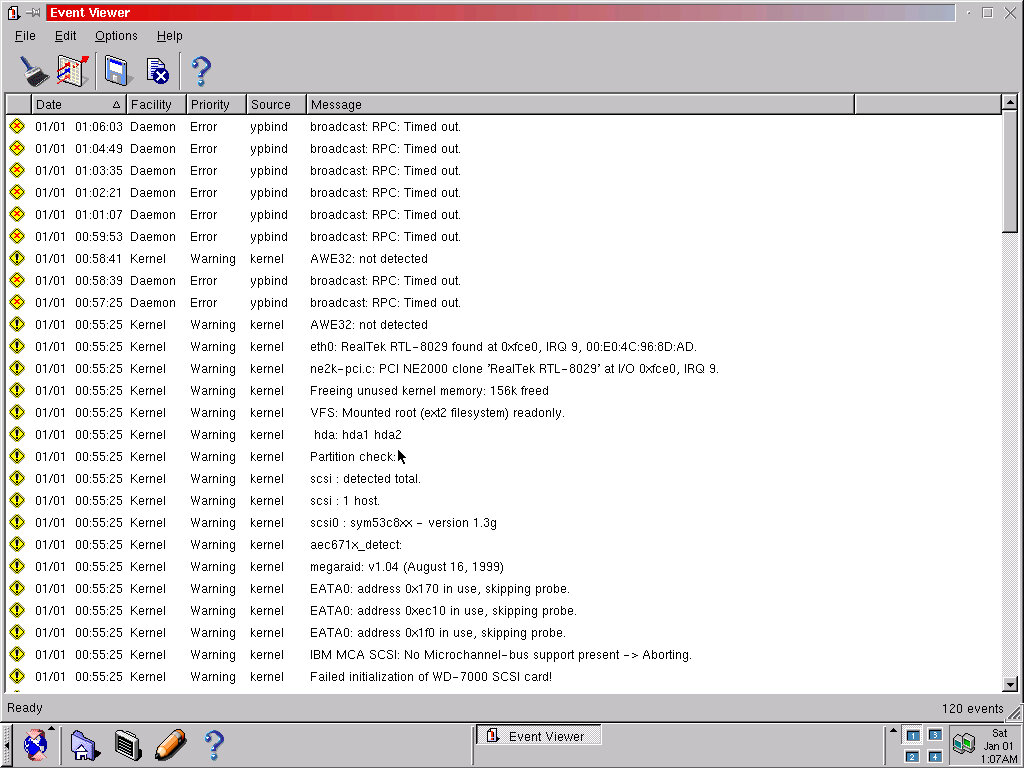Click the globe application launcher in taskbar
1024x768 pixels.
pyautogui.click(x=36, y=744)
